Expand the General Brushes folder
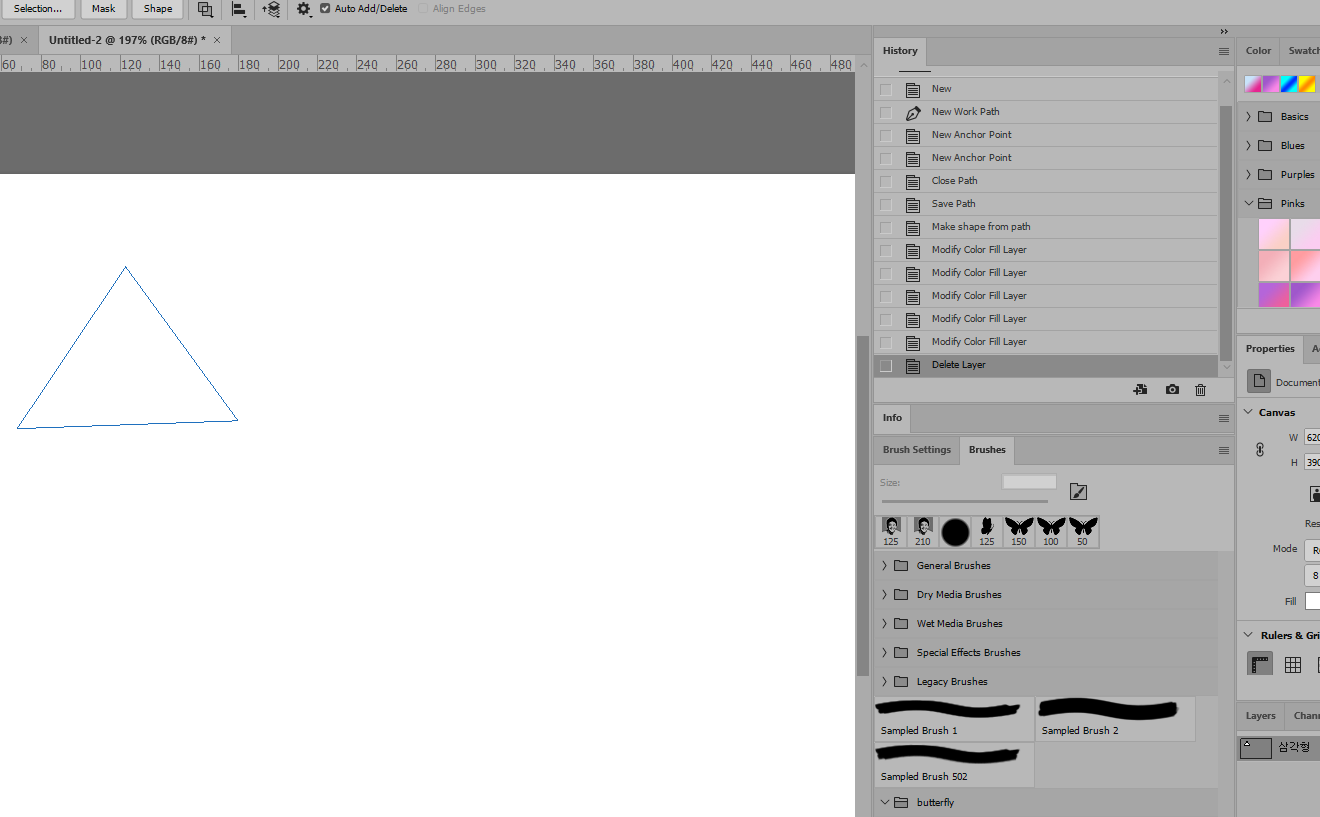This screenshot has width=1320, height=817. click(x=884, y=566)
